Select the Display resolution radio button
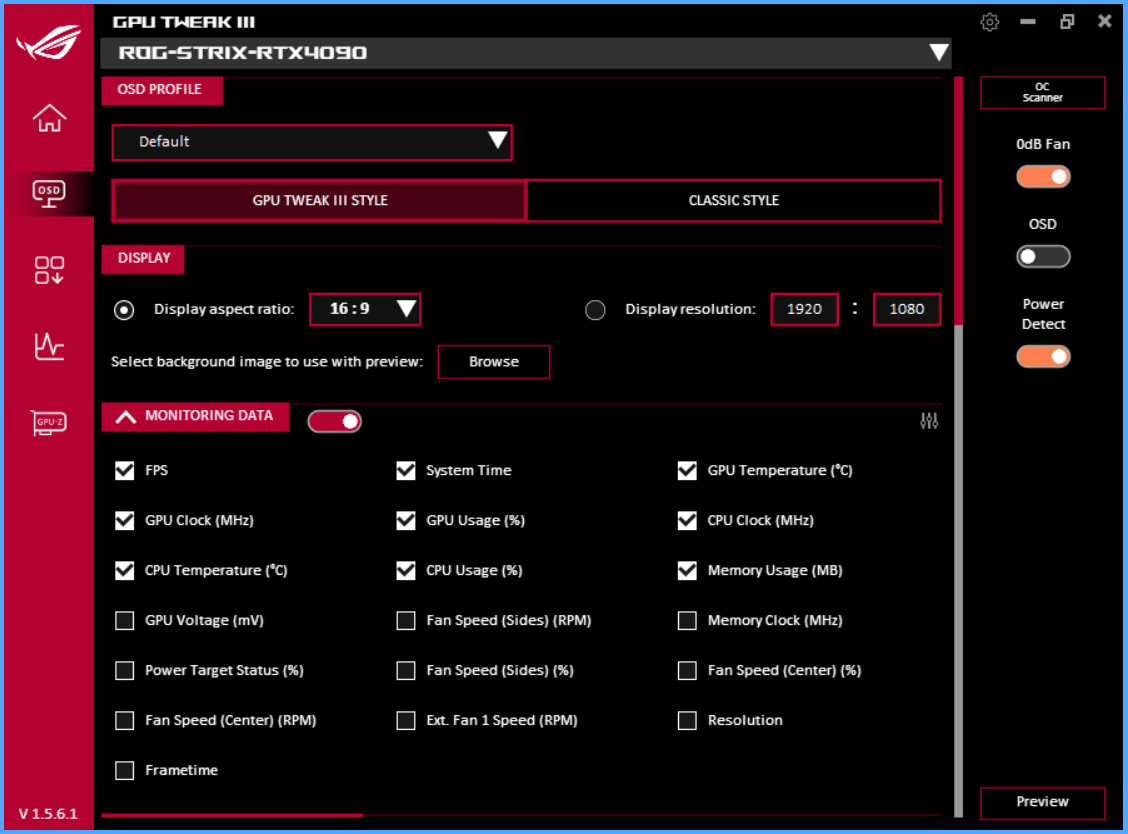 pyautogui.click(x=595, y=310)
